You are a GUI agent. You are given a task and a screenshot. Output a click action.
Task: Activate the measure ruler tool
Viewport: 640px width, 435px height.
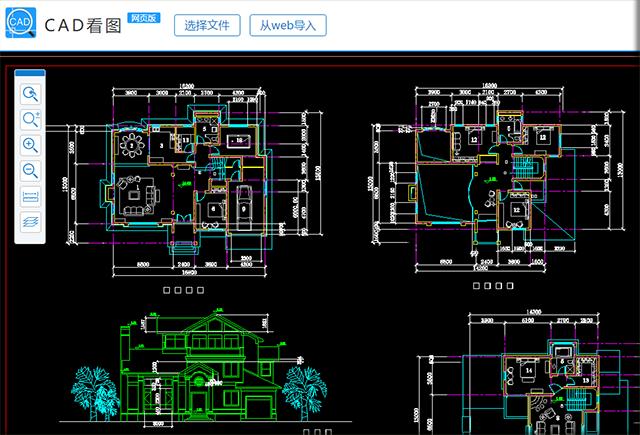[31, 196]
